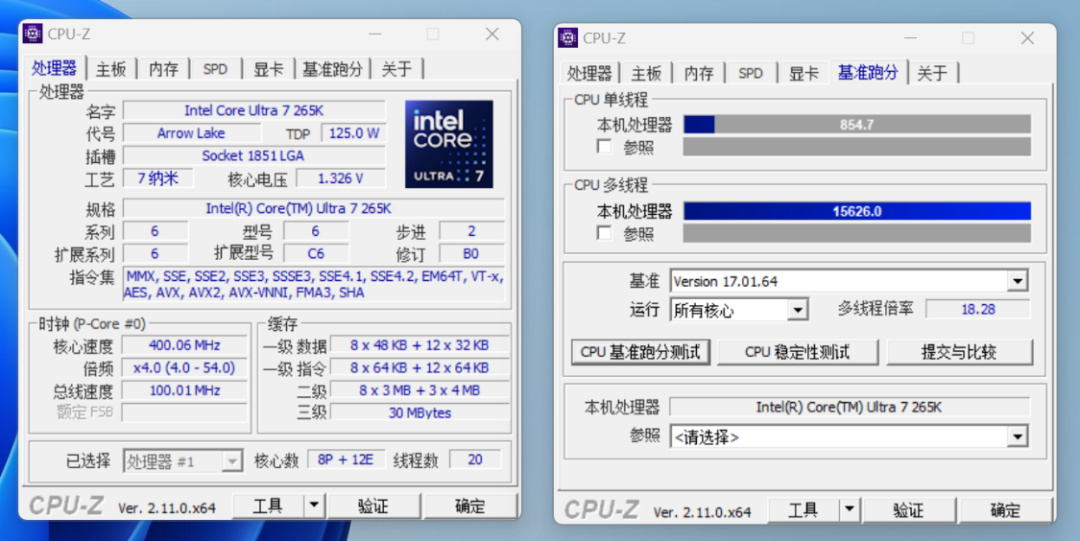The width and height of the screenshot is (1080, 541).
Task: Click the 工艺 7 纳米 value
Action: pos(158,178)
